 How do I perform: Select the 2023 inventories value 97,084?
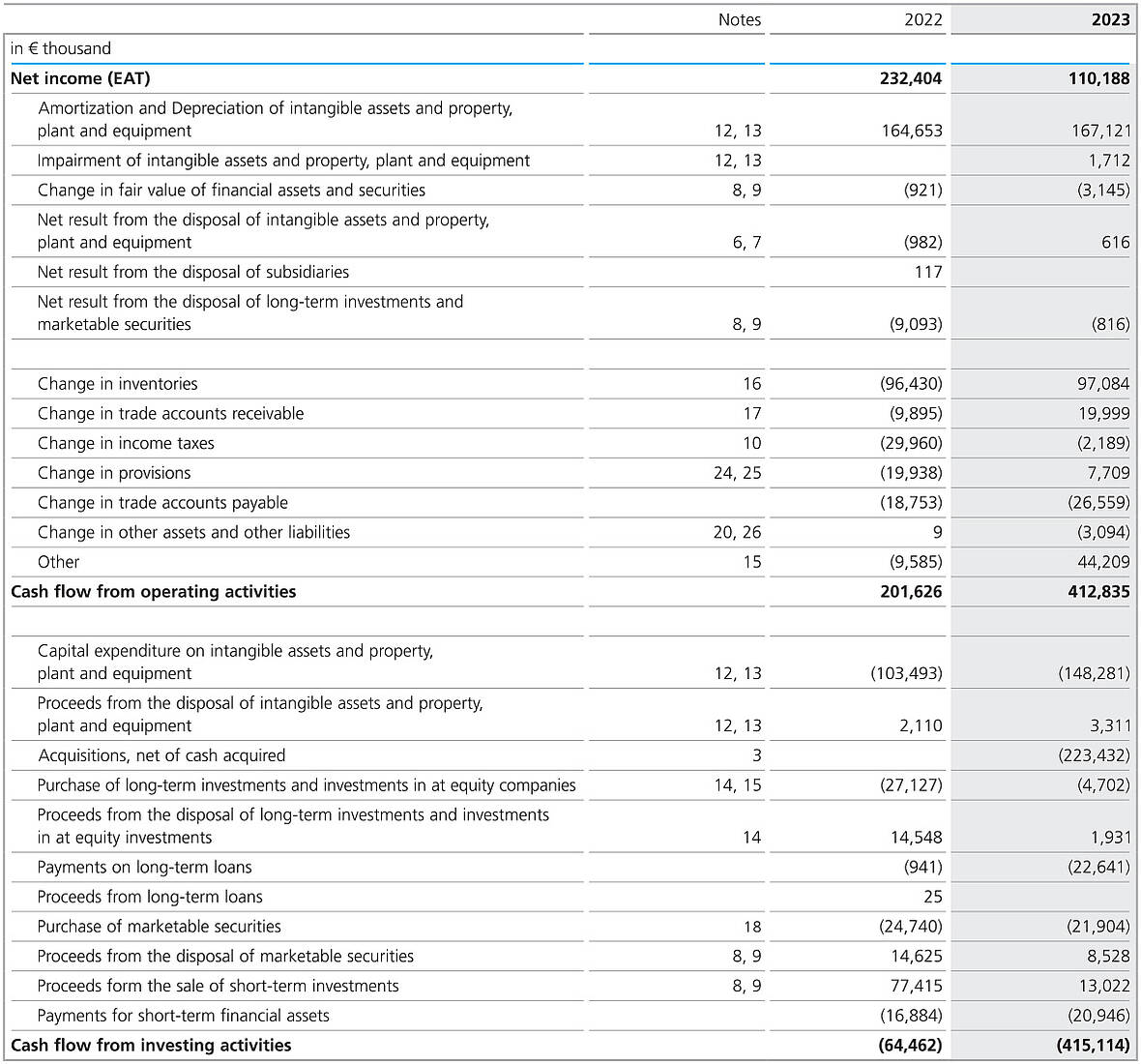pos(1102,384)
